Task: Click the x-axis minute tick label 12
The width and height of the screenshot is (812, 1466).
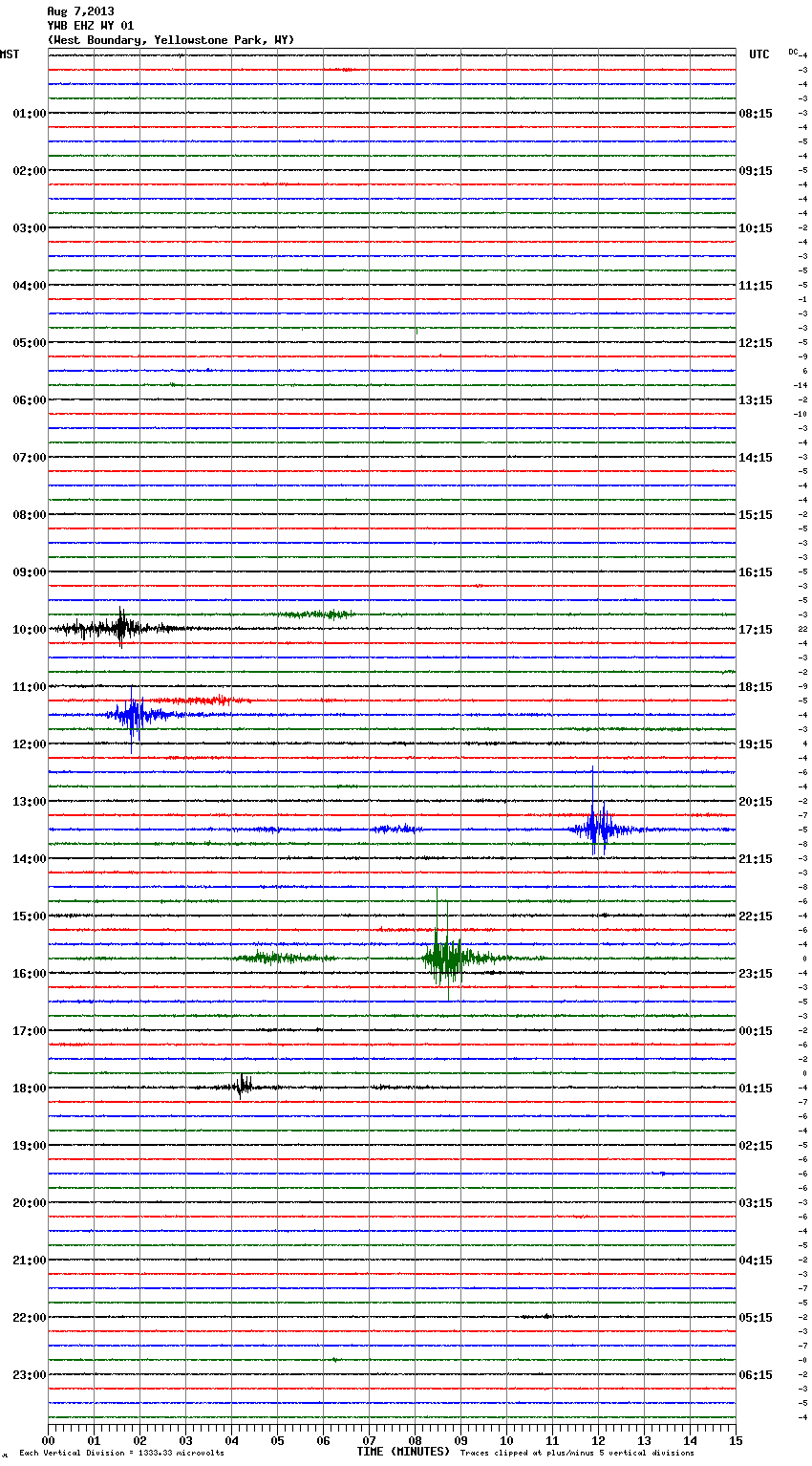Action: point(598,1440)
